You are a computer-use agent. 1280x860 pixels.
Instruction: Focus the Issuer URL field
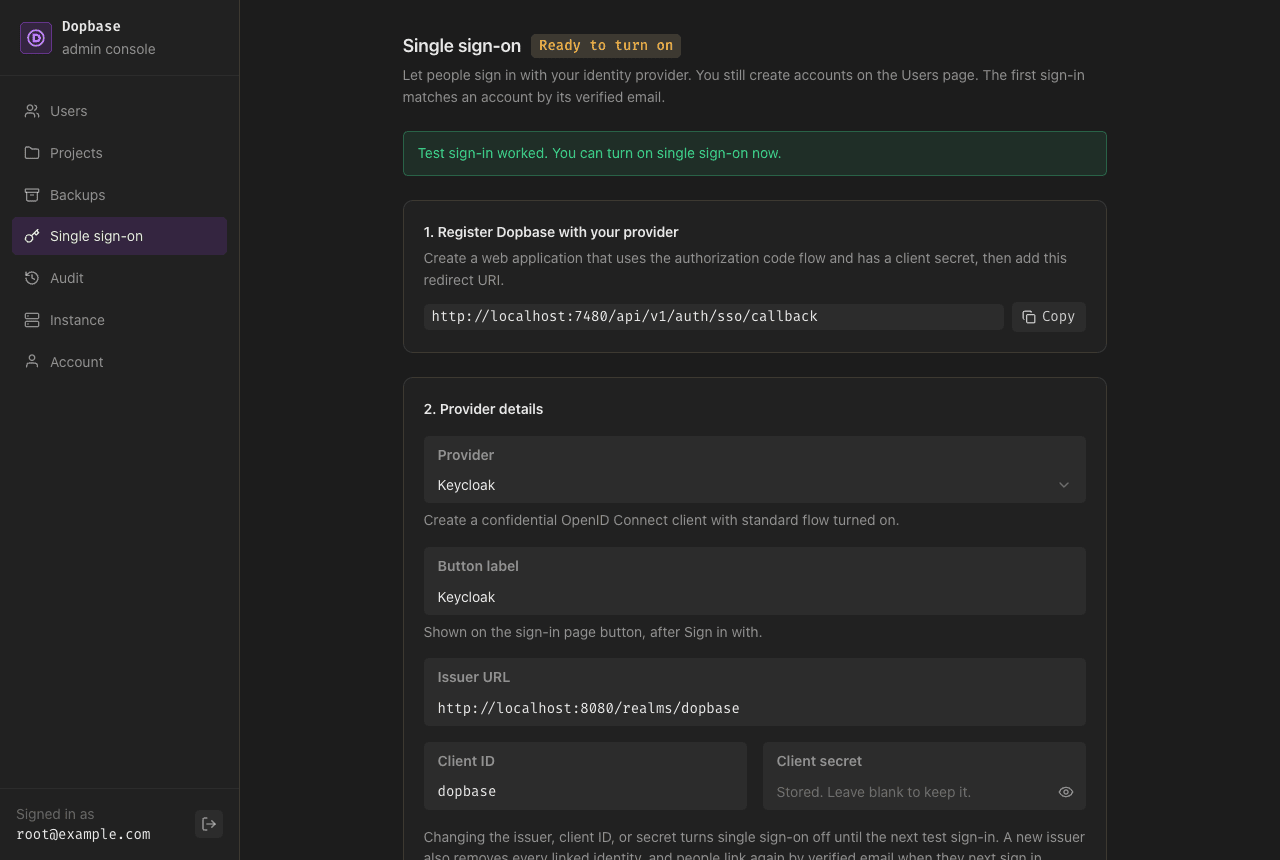[x=755, y=692]
